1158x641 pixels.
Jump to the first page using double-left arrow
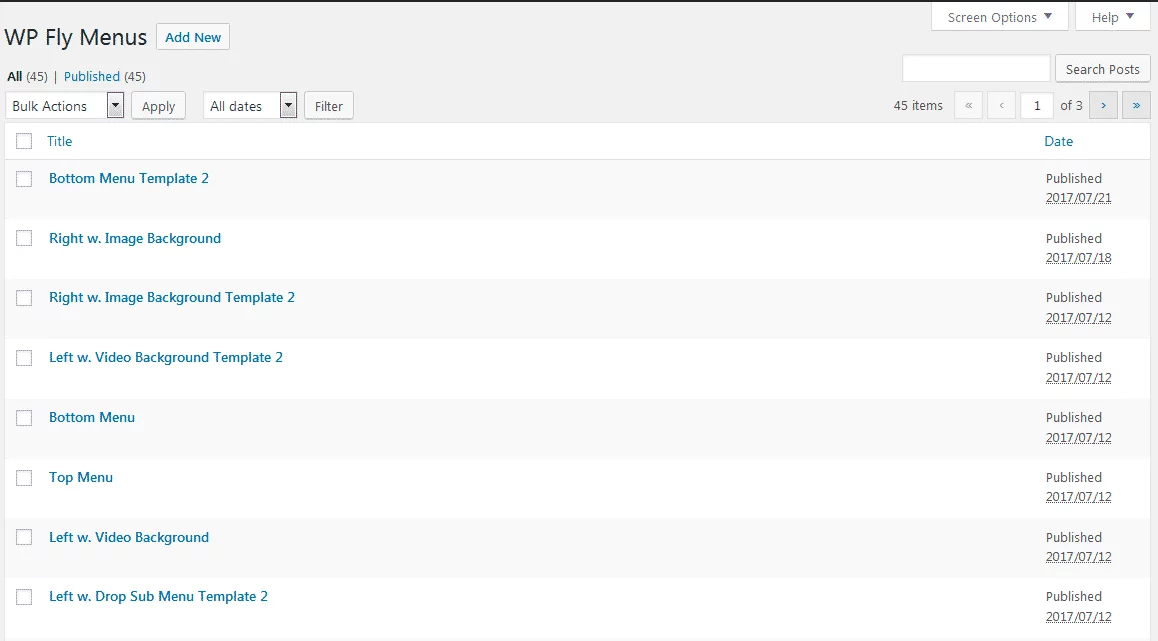[x=968, y=104]
